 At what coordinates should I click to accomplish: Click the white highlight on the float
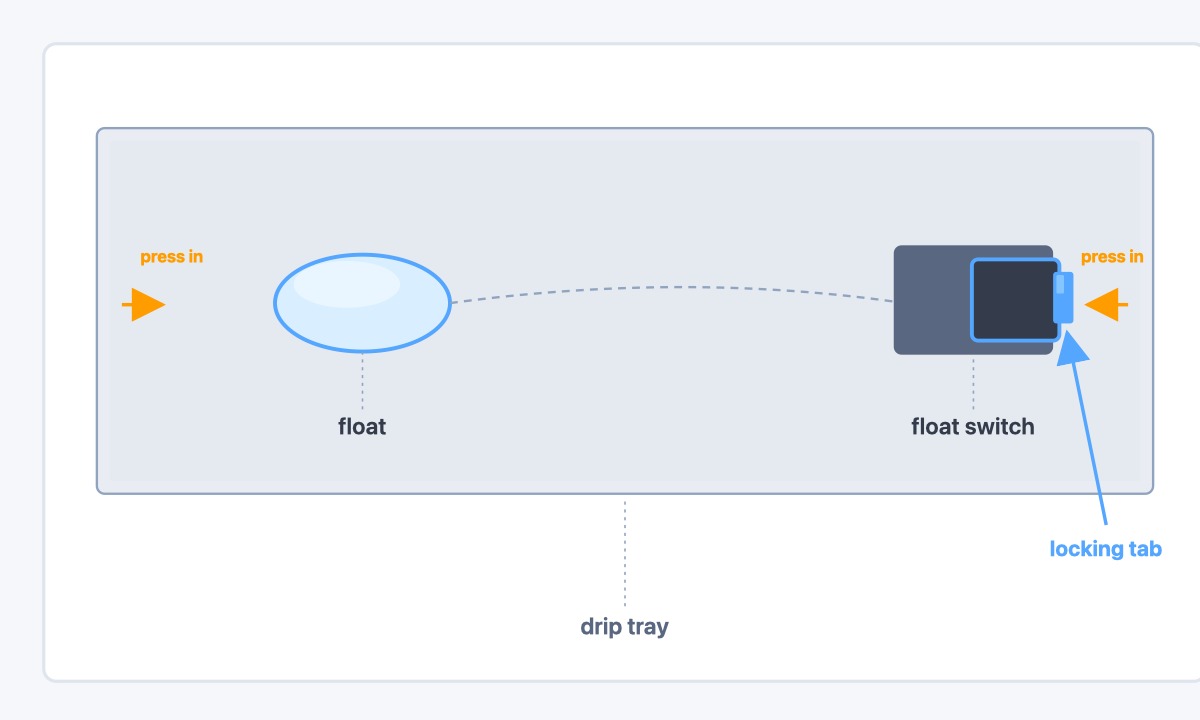[347, 283]
